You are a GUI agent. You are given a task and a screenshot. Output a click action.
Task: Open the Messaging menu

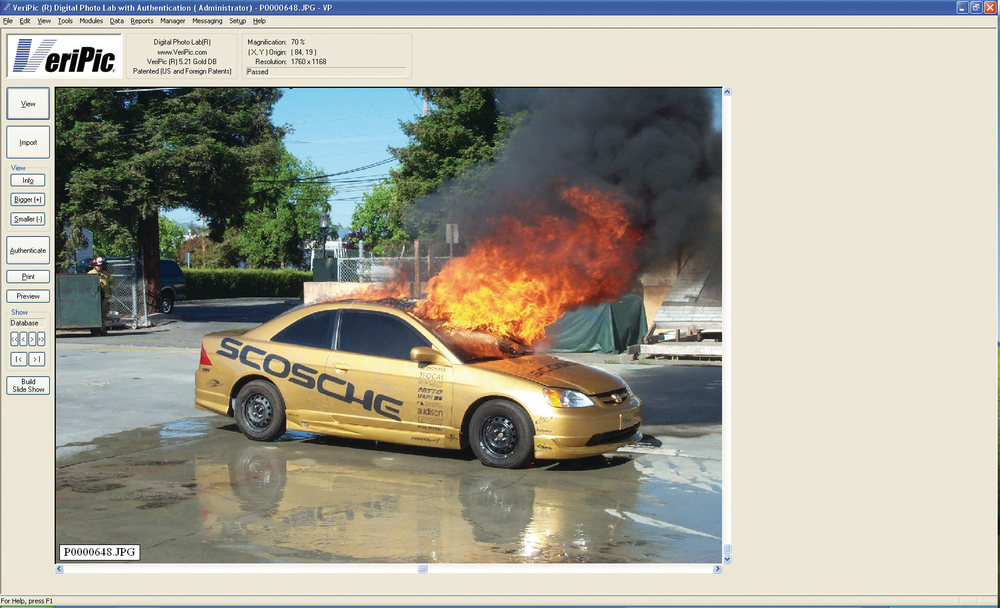point(207,20)
